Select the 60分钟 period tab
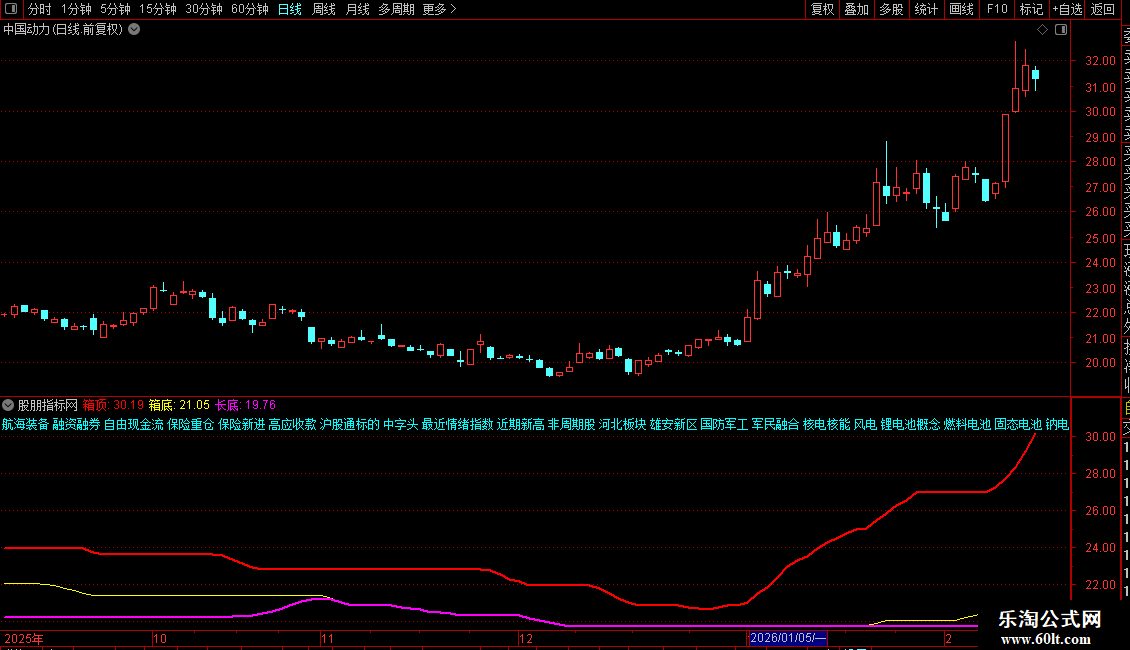This screenshot has height=650, width=1130. [249, 9]
